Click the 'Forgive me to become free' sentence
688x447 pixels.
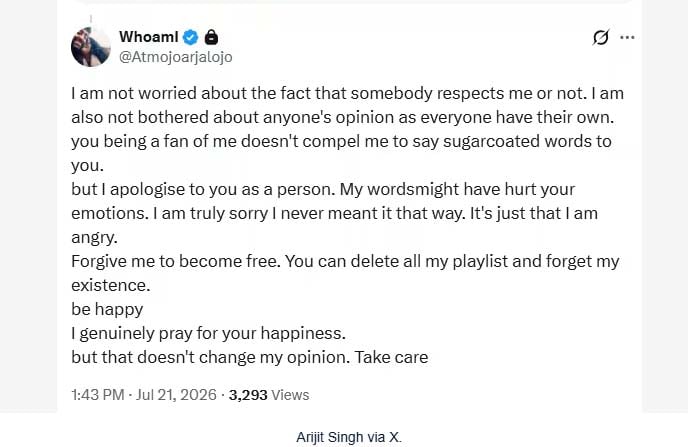click(x=176, y=261)
